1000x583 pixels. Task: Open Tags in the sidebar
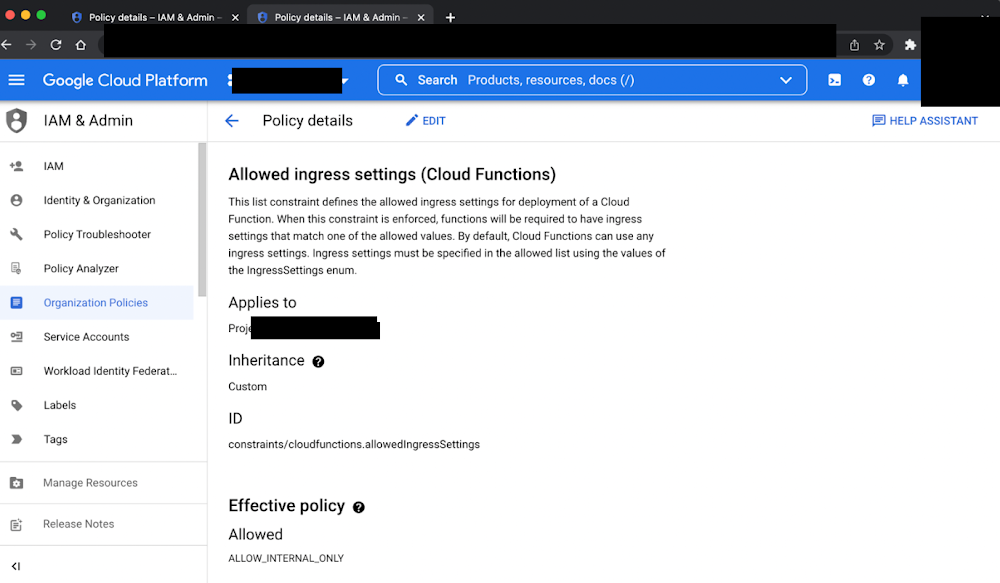[x=97, y=439]
